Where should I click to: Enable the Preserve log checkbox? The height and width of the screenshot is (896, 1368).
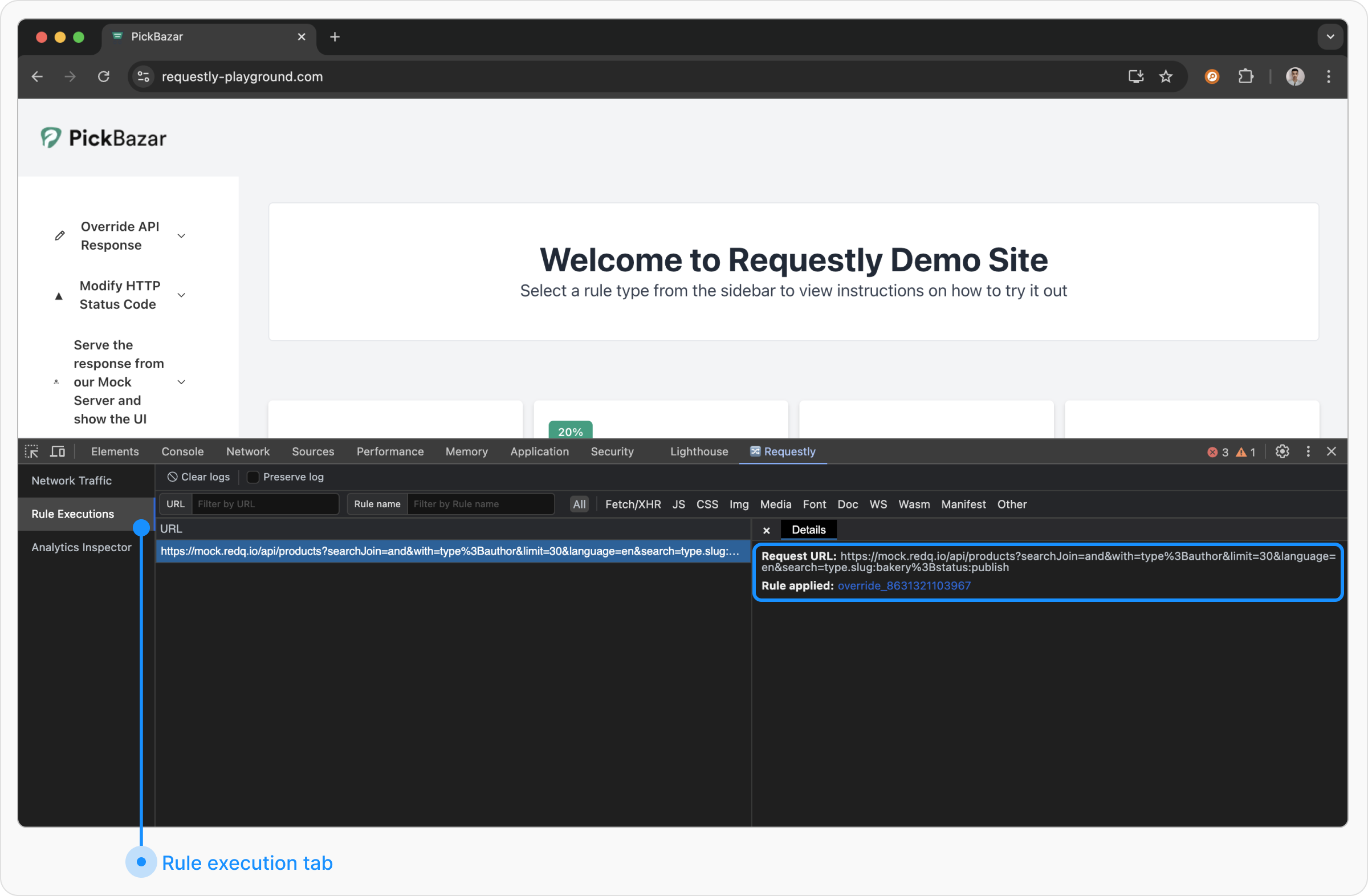coord(253,477)
